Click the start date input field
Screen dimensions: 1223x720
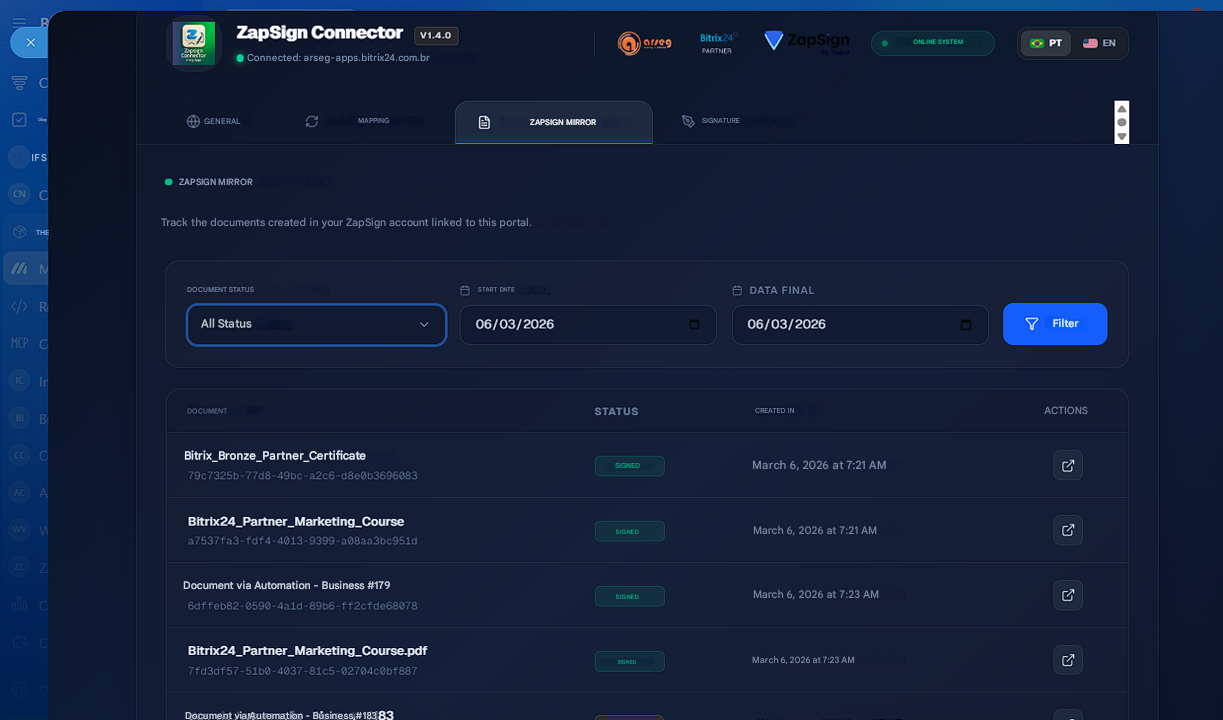570,325
